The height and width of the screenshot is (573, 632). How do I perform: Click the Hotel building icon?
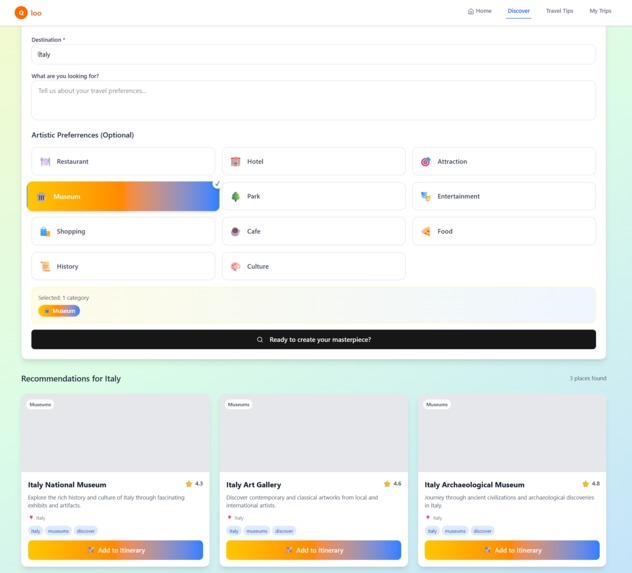(235, 162)
